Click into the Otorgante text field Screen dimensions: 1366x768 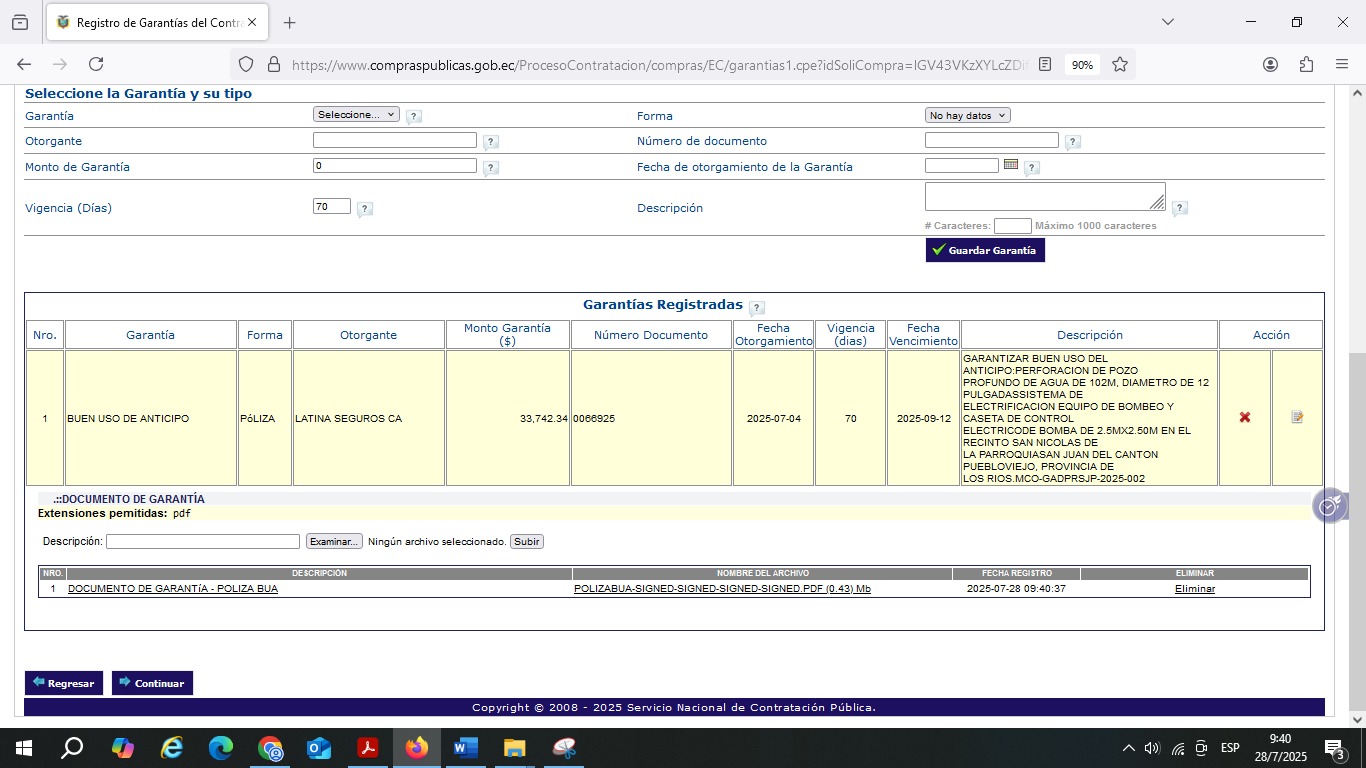395,140
